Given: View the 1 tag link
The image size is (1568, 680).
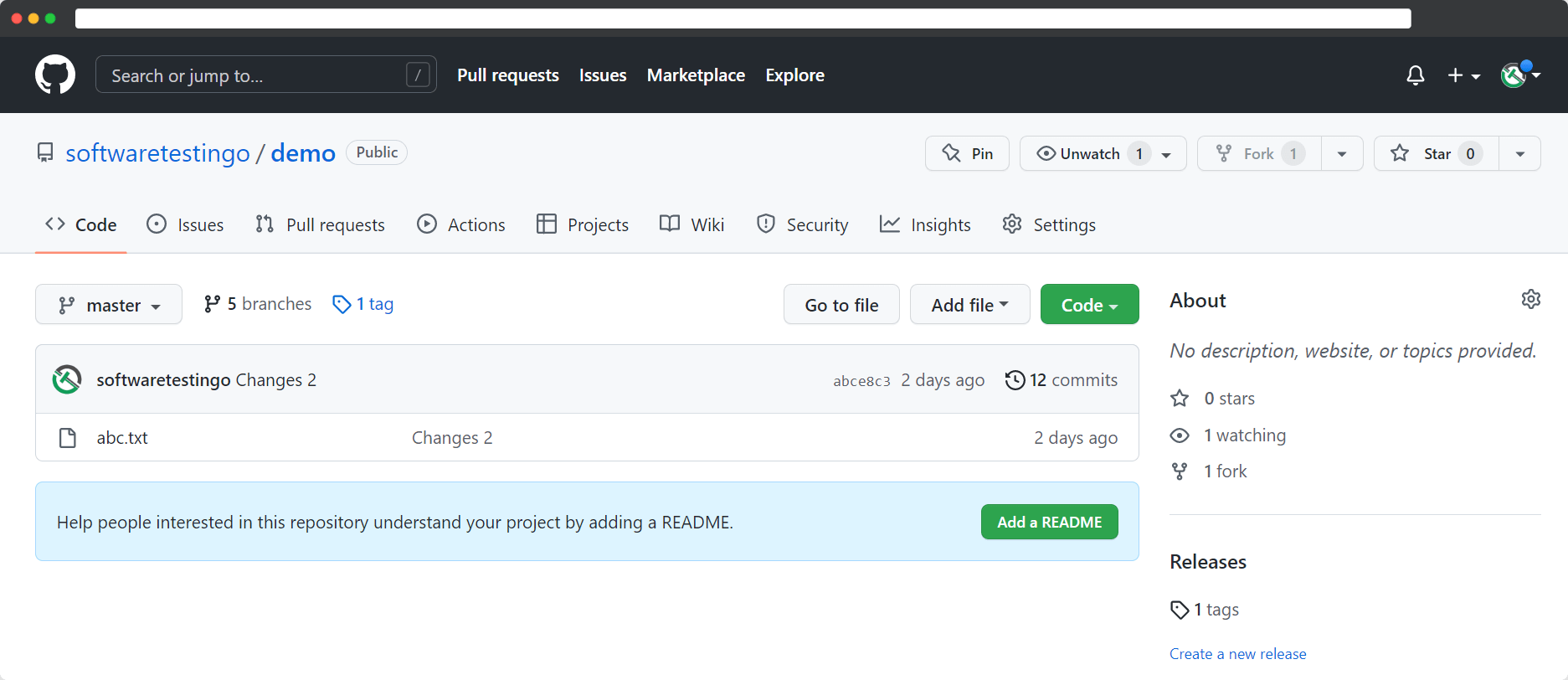Looking at the screenshot, I should (x=363, y=304).
